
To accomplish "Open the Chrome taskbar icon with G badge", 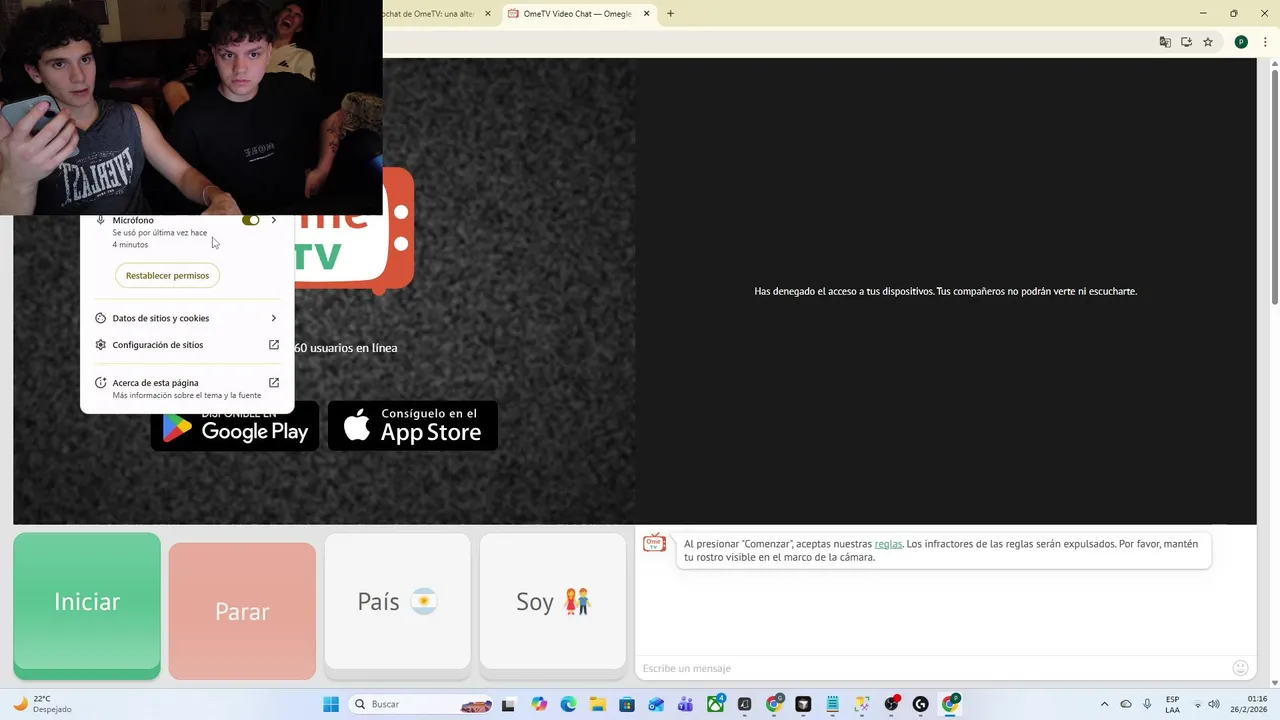I will (774, 704).
